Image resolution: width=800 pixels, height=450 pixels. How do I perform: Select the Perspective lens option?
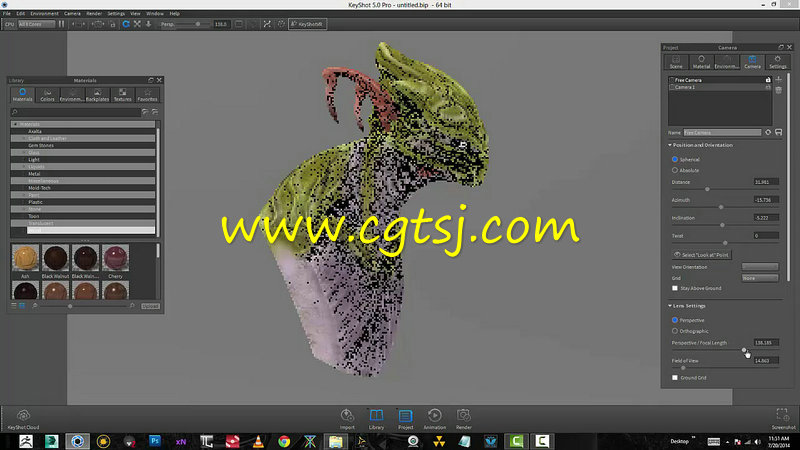[674, 320]
